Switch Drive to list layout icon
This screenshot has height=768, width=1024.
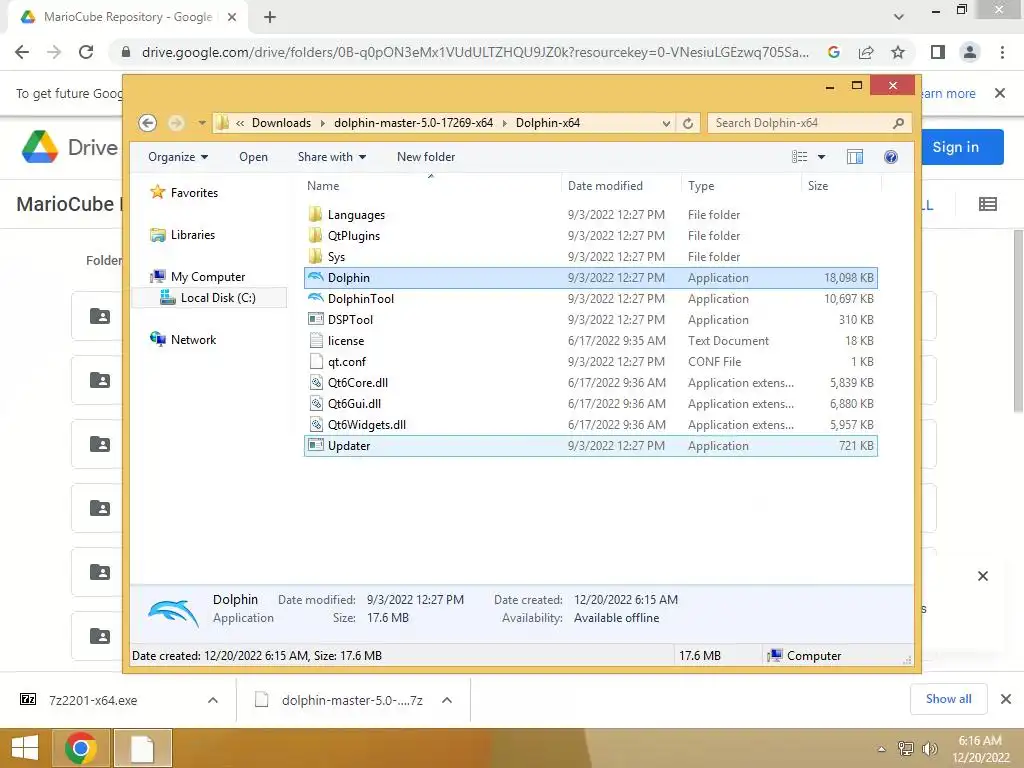click(x=987, y=204)
